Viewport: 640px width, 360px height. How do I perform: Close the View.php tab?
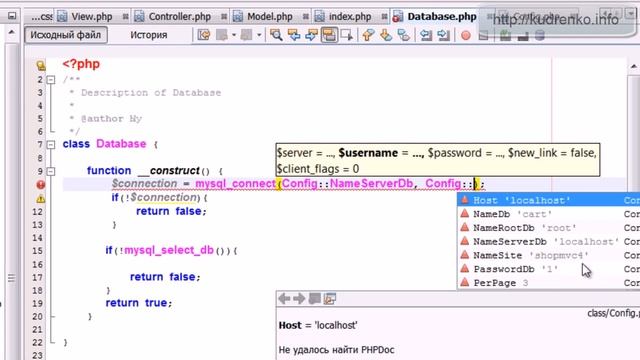tap(125, 17)
